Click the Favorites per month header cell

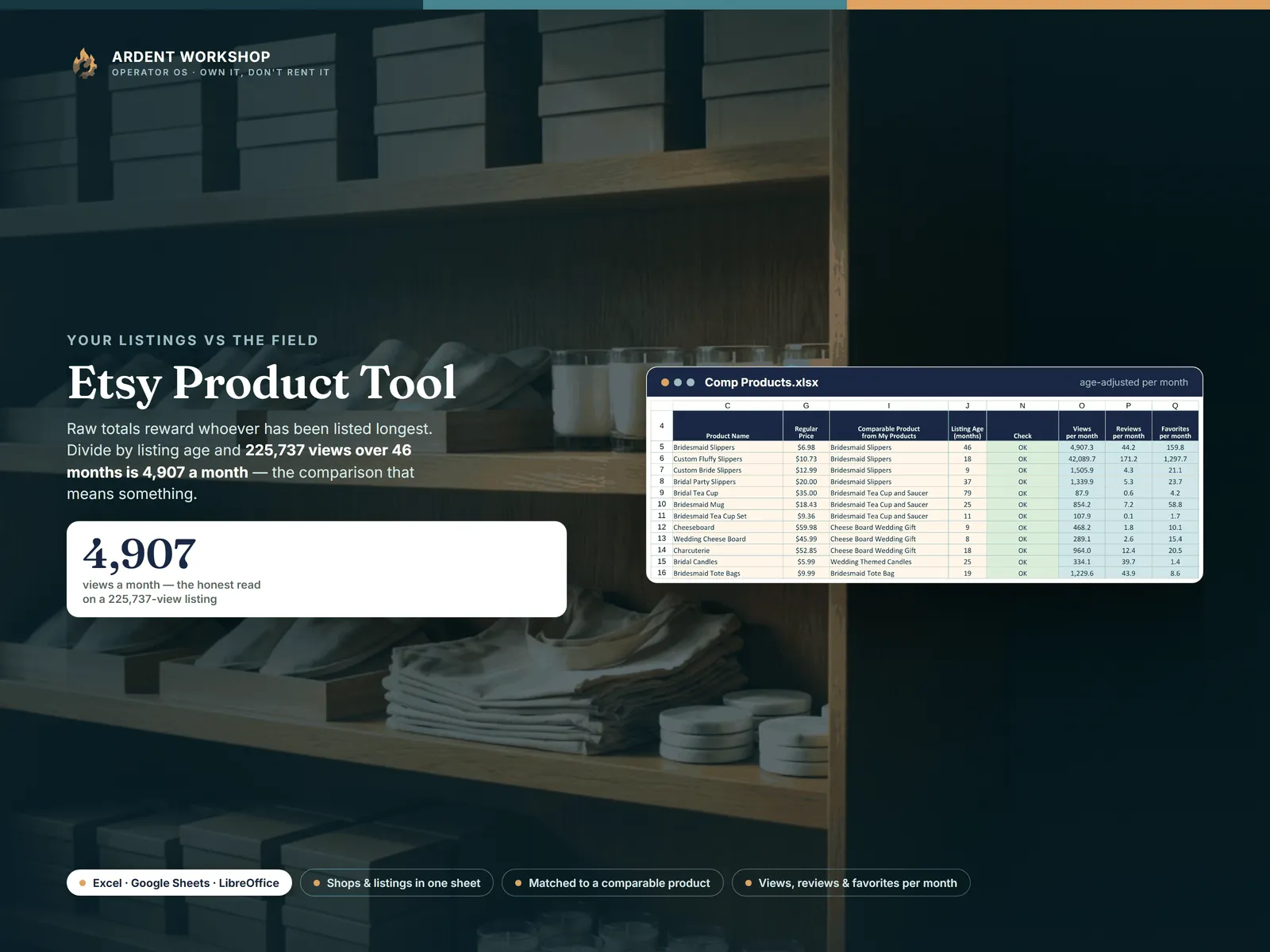(1176, 426)
